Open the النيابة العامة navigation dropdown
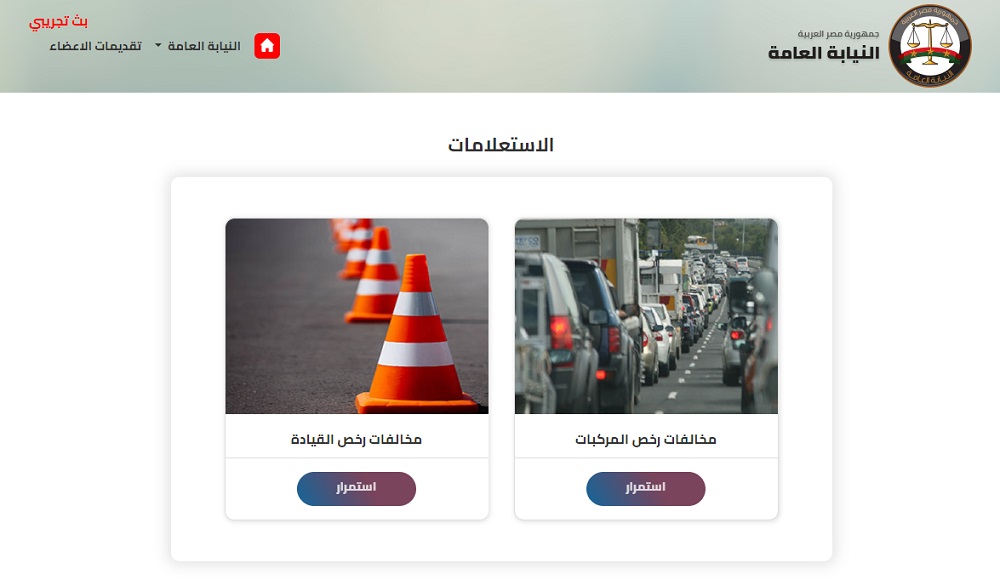Viewport: 1000px width, 581px height. click(x=198, y=46)
